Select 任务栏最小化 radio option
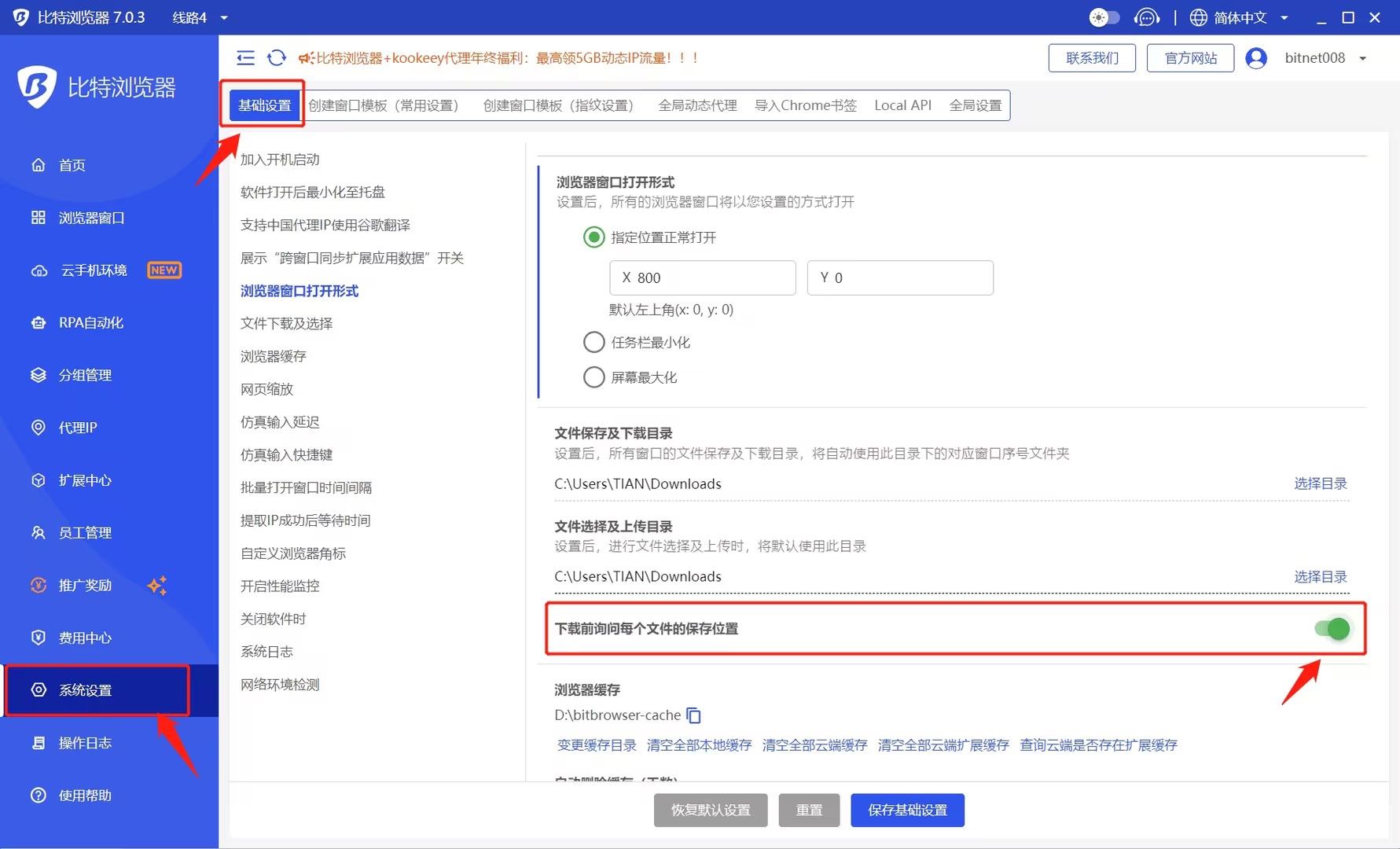This screenshot has height=849, width=1400. pyautogui.click(x=593, y=343)
